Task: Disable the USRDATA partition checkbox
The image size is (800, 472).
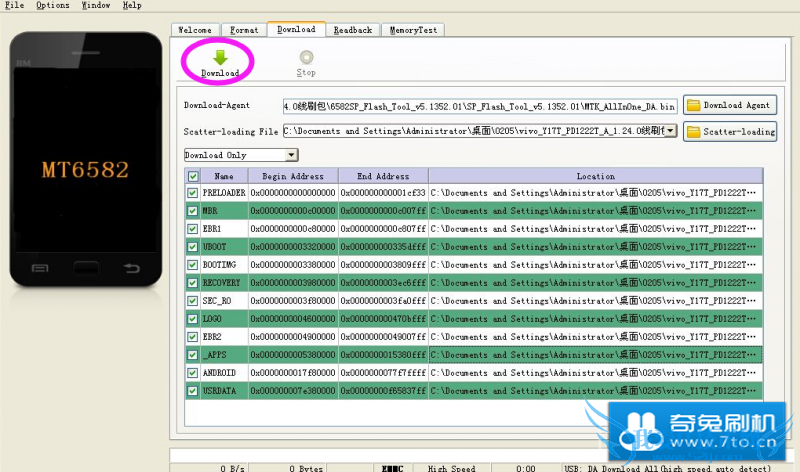Action: click(192, 391)
